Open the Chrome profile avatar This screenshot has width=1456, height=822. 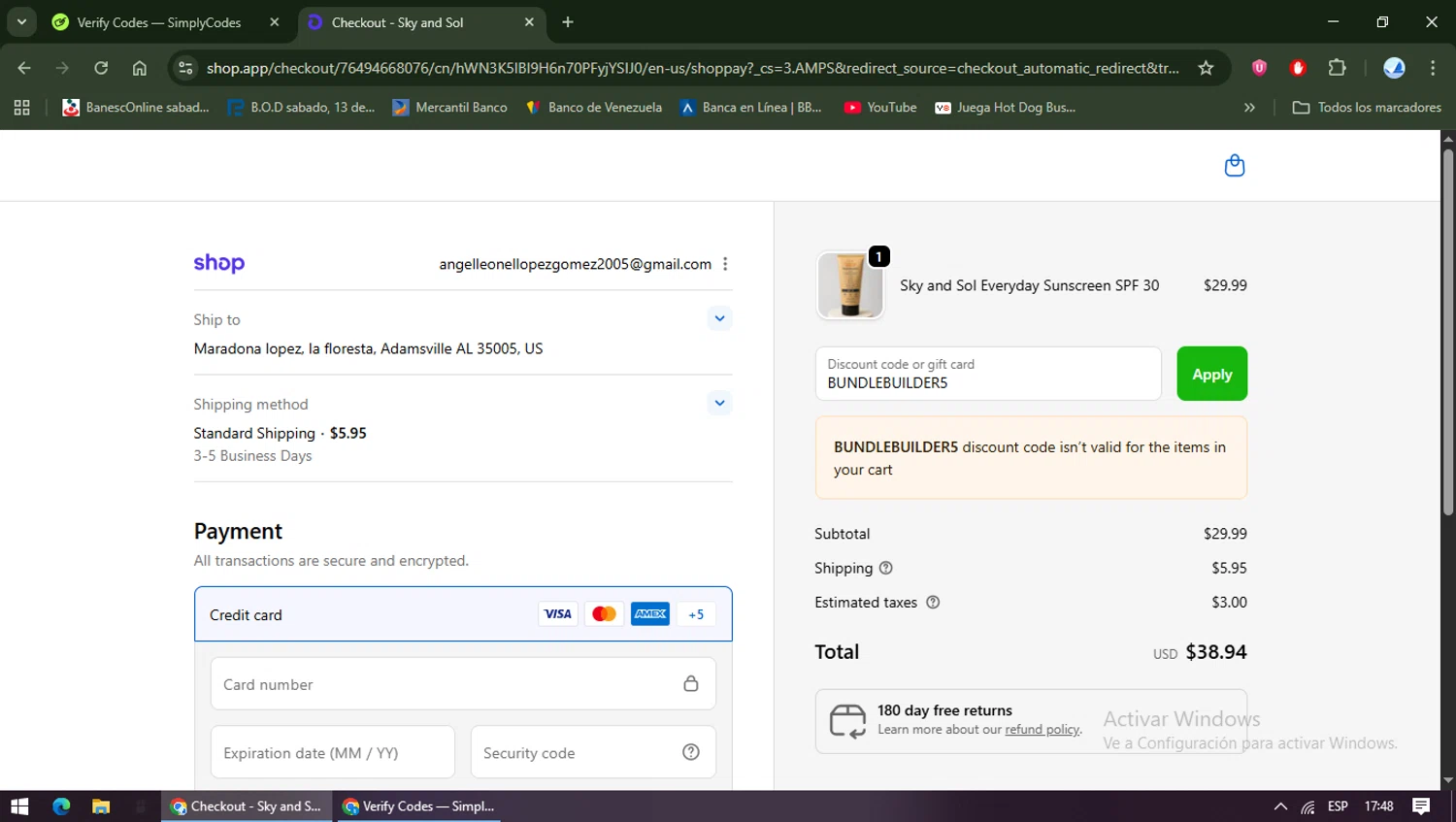tap(1394, 68)
